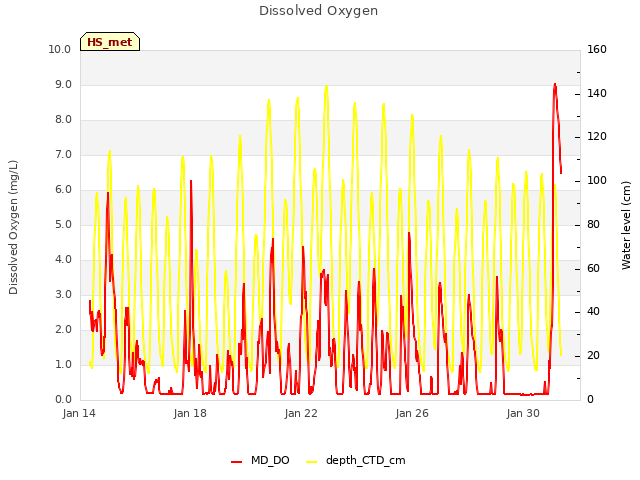Click the 160 right axis value
The width and height of the screenshot is (640, 480).
pos(597,50)
